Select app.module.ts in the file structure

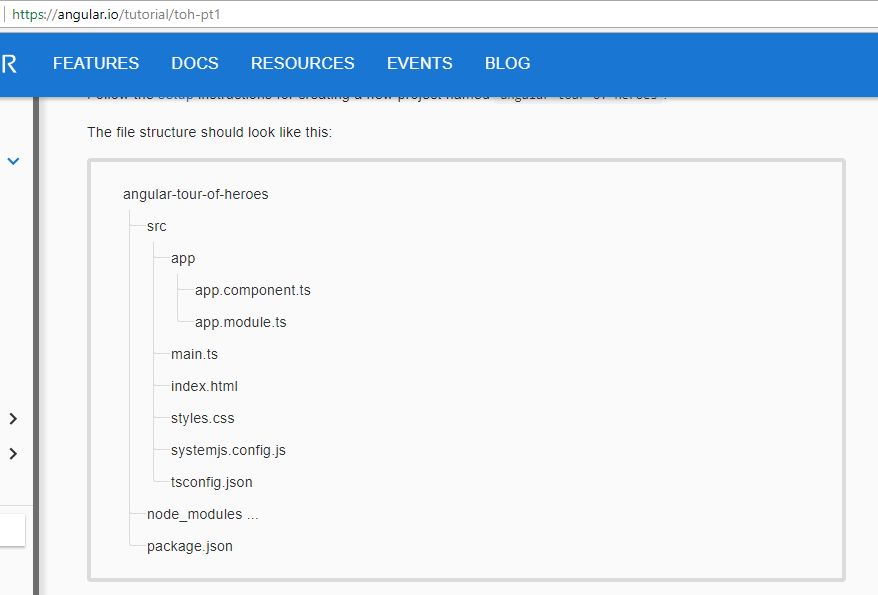coord(240,322)
